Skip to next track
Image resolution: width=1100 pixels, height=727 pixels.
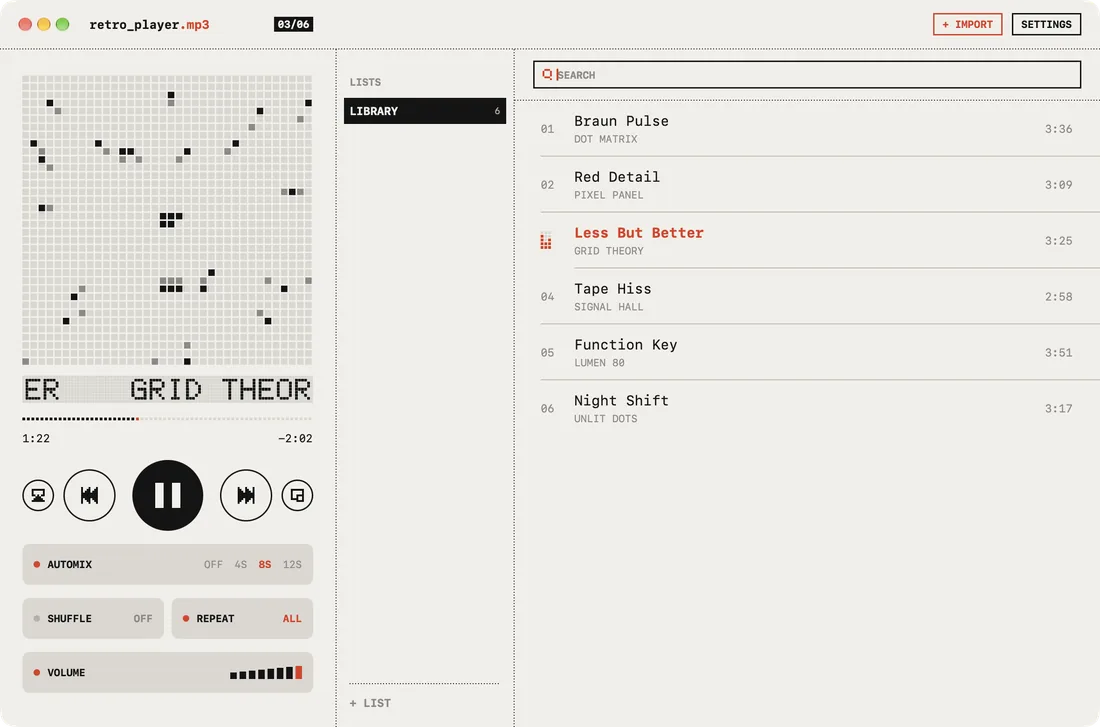click(x=246, y=495)
